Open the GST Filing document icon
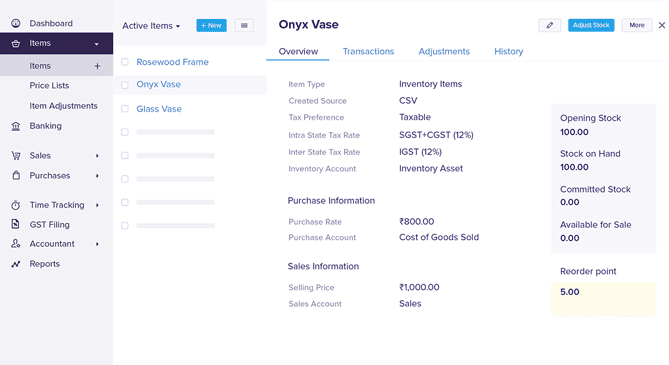The width and height of the screenshot is (669, 365). (15, 224)
